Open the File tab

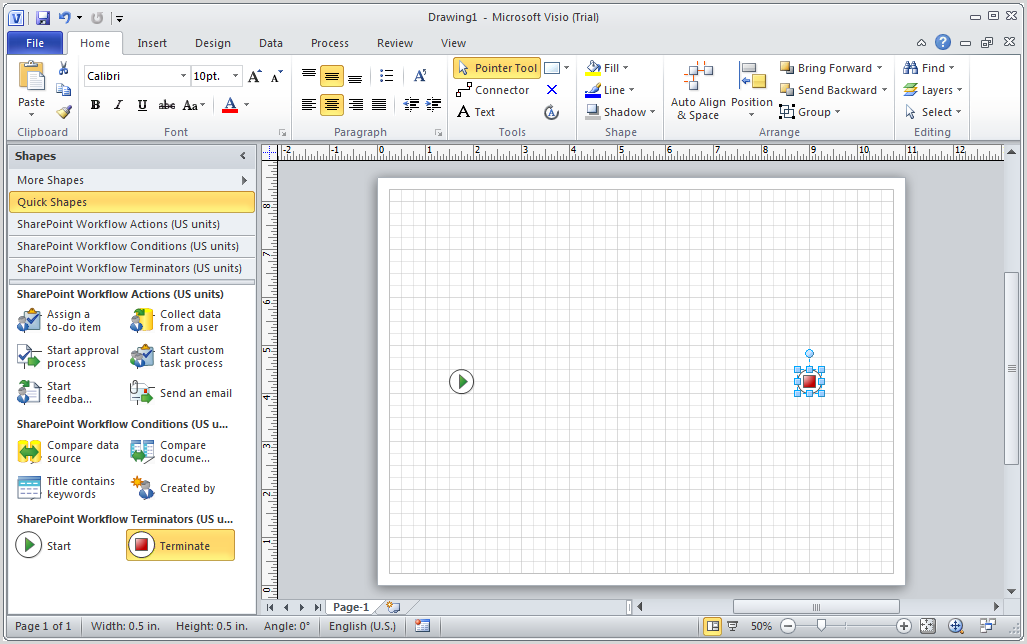click(x=35, y=43)
